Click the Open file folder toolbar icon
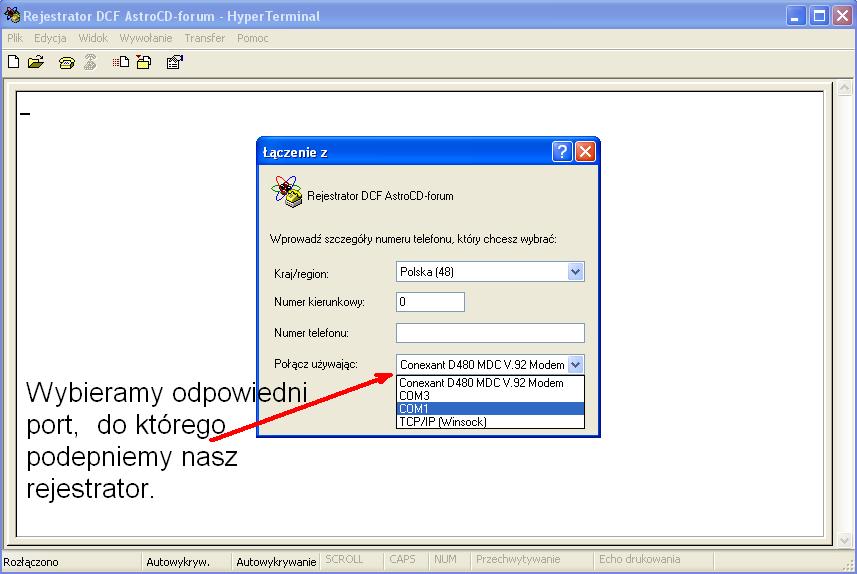The width and height of the screenshot is (857, 574). pos(36,62)
